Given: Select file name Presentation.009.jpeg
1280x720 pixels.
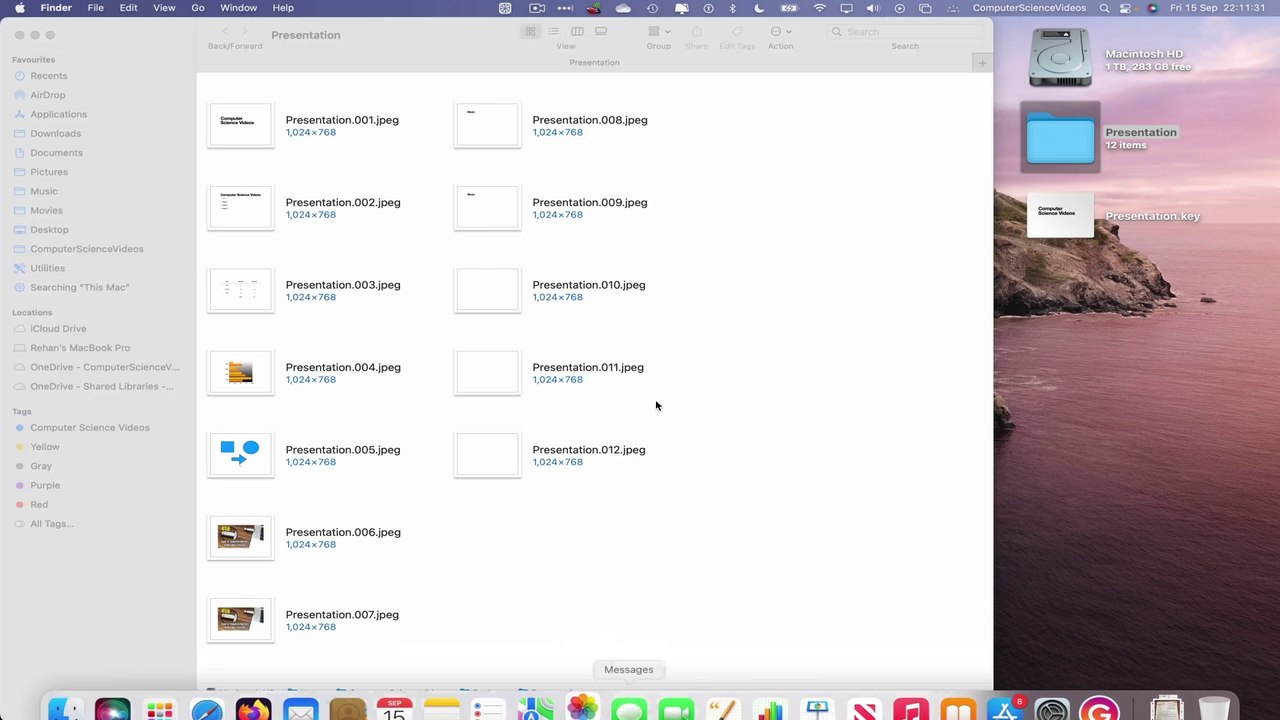Looking at the screenshot, I should 590,202.
